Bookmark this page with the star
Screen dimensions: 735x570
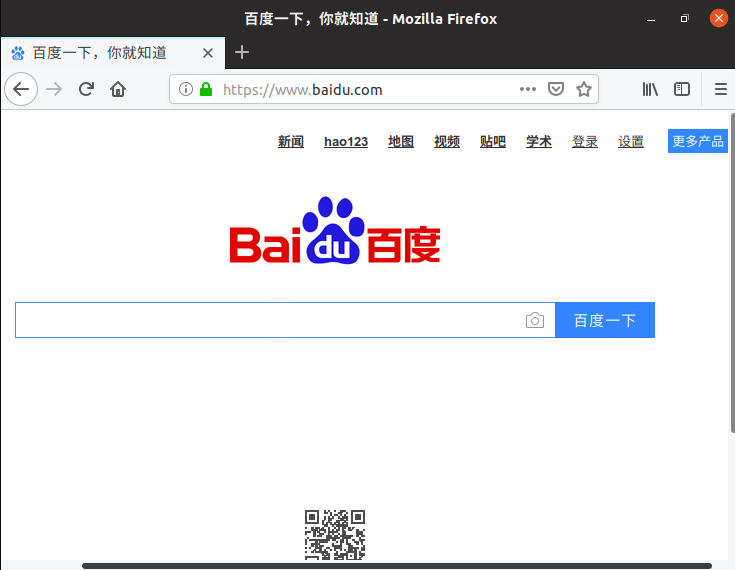point(584,89)
